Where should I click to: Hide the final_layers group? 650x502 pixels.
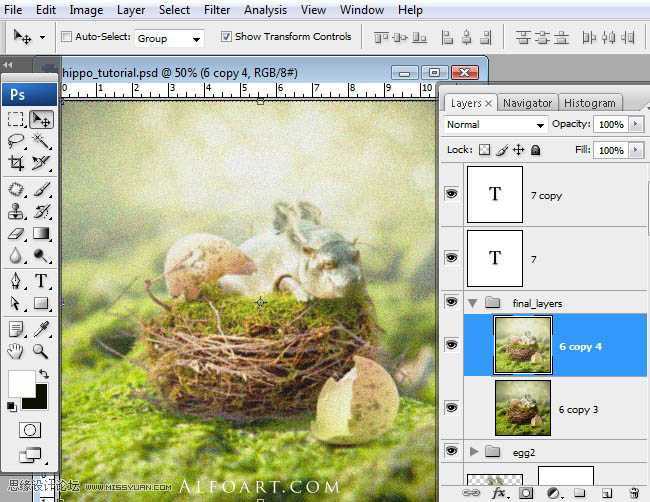point(451,301)
